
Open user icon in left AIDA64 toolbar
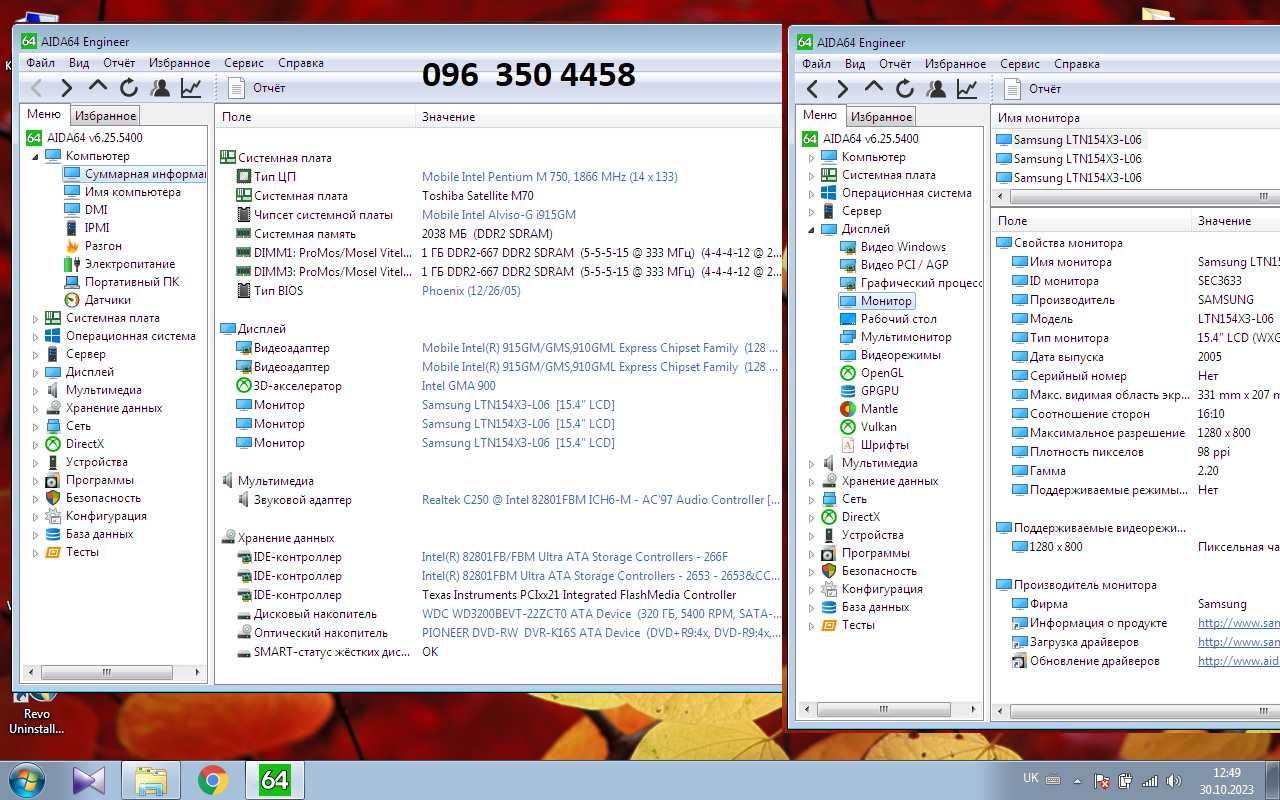point(160,88)
